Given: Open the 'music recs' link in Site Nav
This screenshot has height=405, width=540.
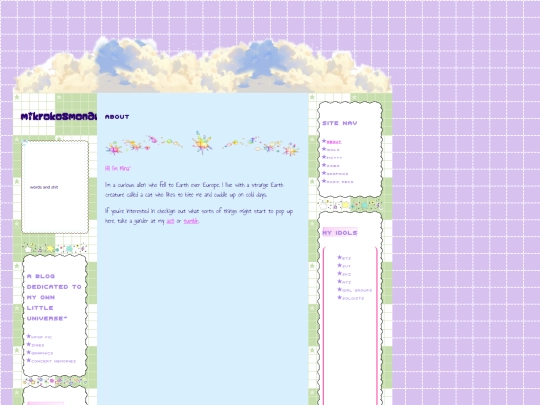Looking at the screenshot, I should pos(340,182).
